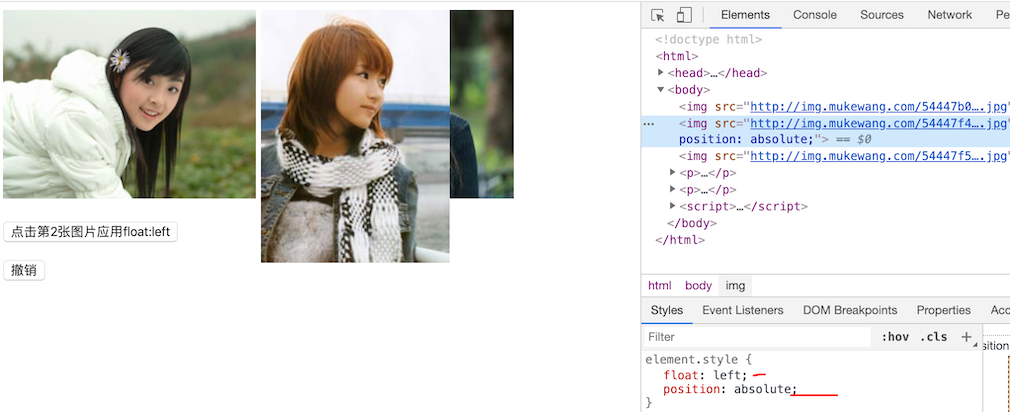Toggle the .cls class editor button
Viewport: 1010px width, 412px height.
click(933, 337)
